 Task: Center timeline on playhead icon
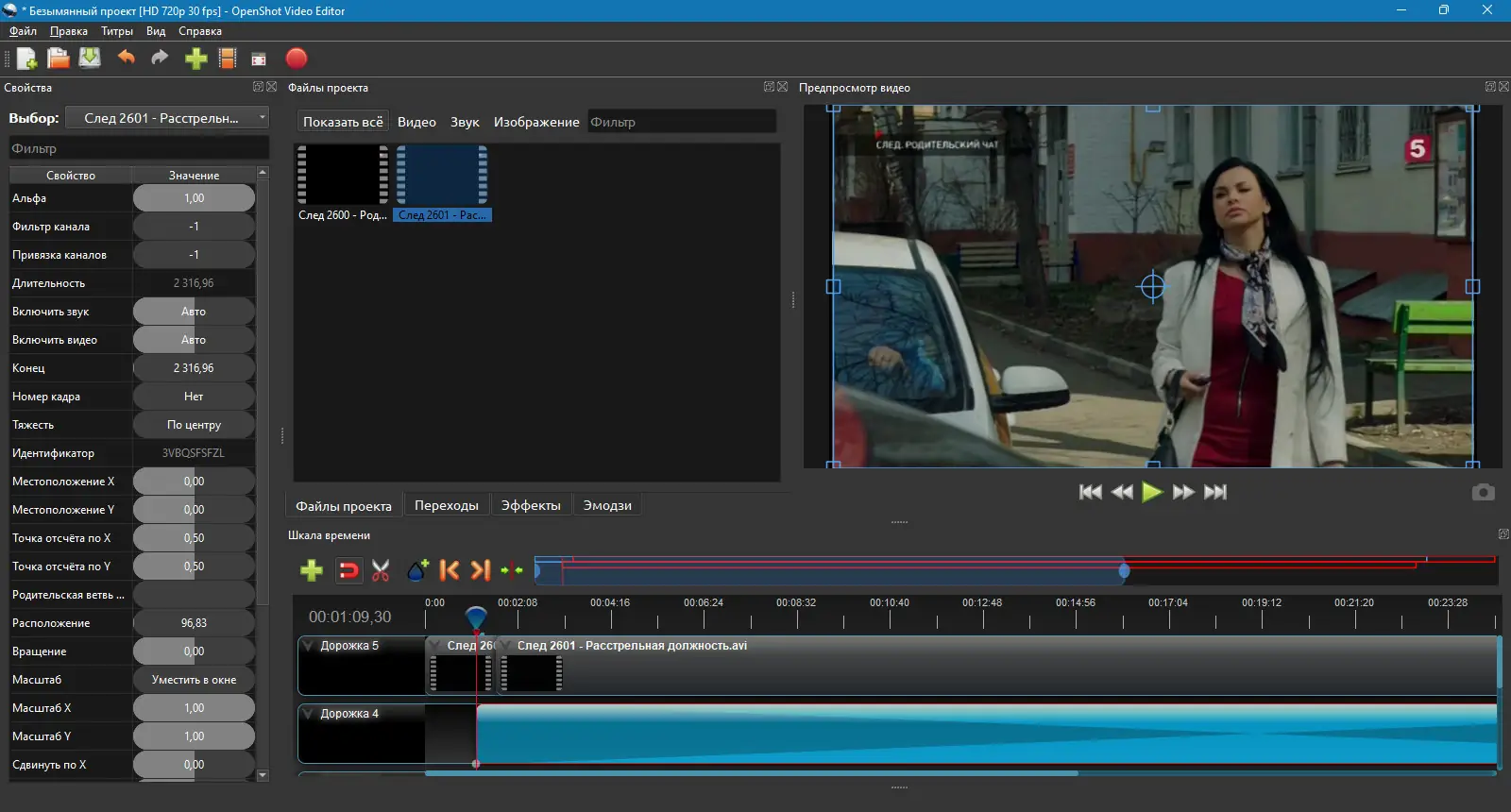coord(512,570)
